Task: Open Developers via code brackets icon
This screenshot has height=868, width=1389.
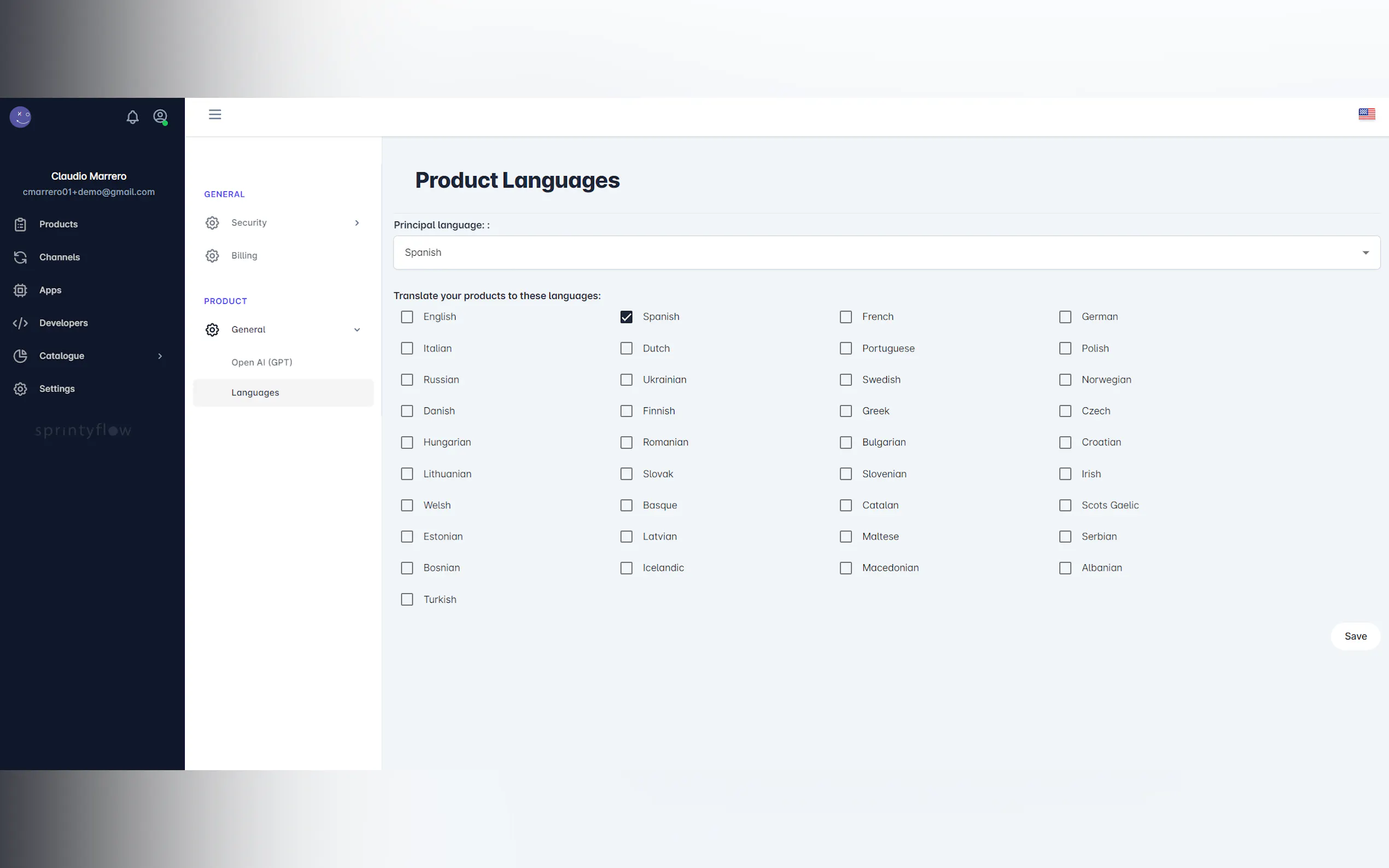Action: click(x=21, y=323)
